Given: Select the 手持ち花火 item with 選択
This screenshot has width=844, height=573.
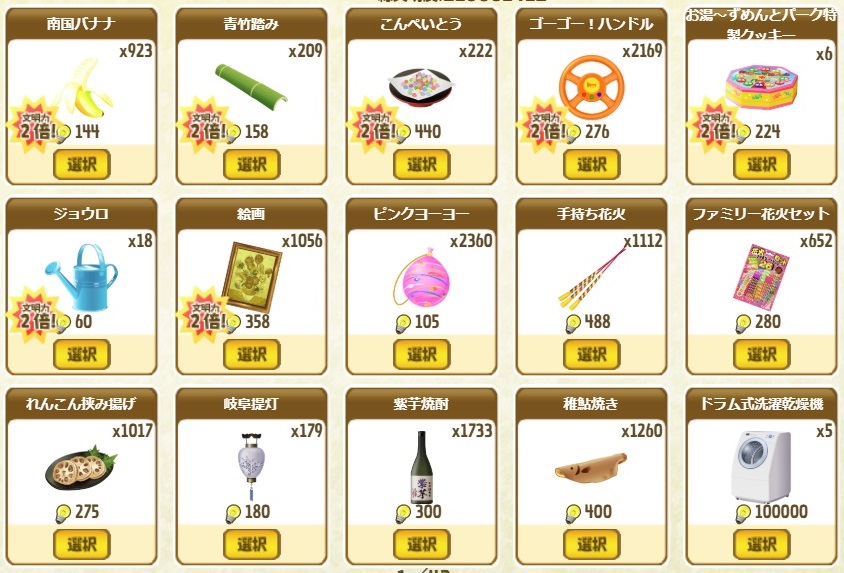Looking at the screenshot, I should click(x=592, y=354).
